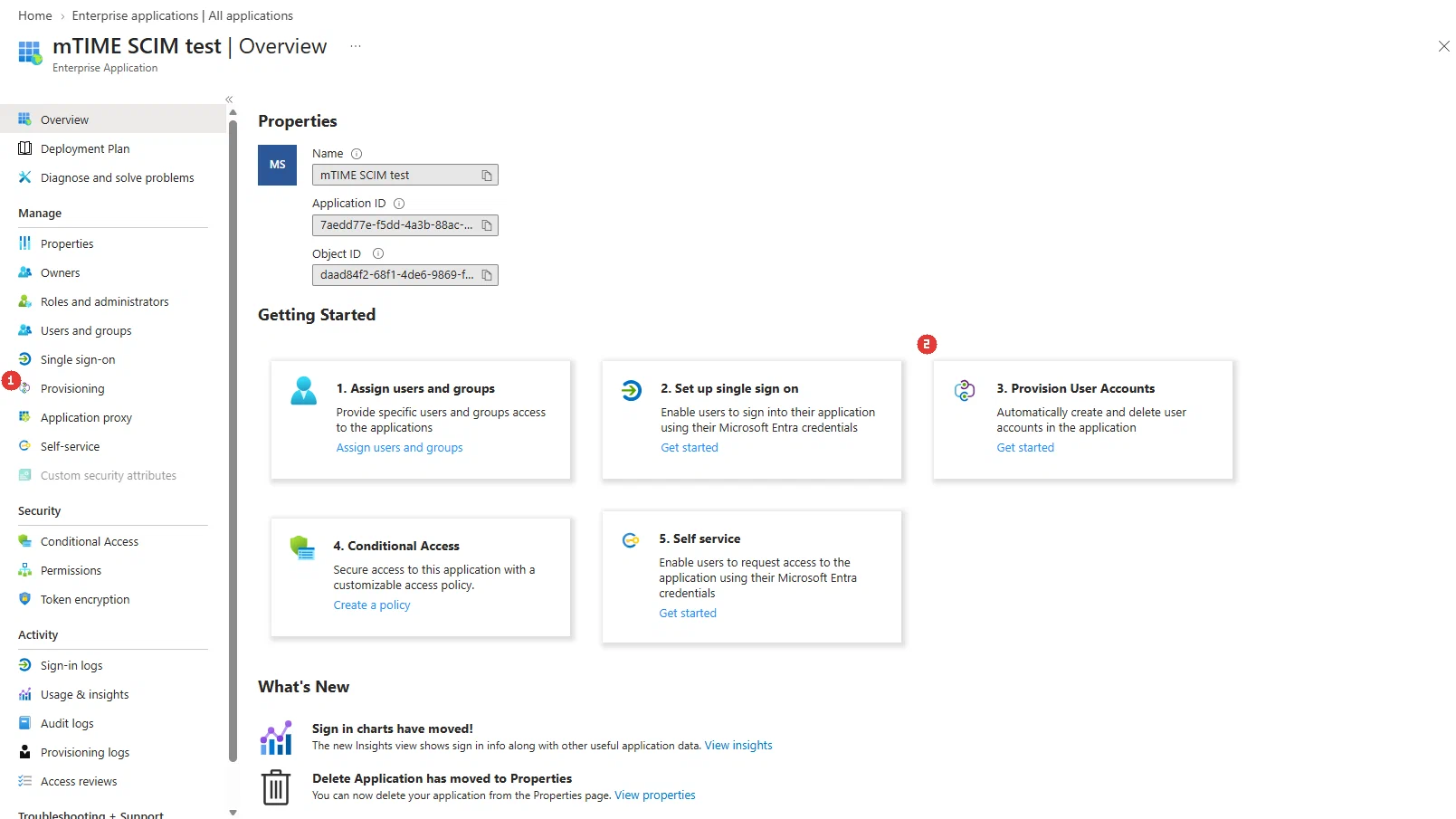Open the View properties link
Image resolution: width=1456 pixels, height=819 pixels.
pyautogui.click(x=655, y=795)
